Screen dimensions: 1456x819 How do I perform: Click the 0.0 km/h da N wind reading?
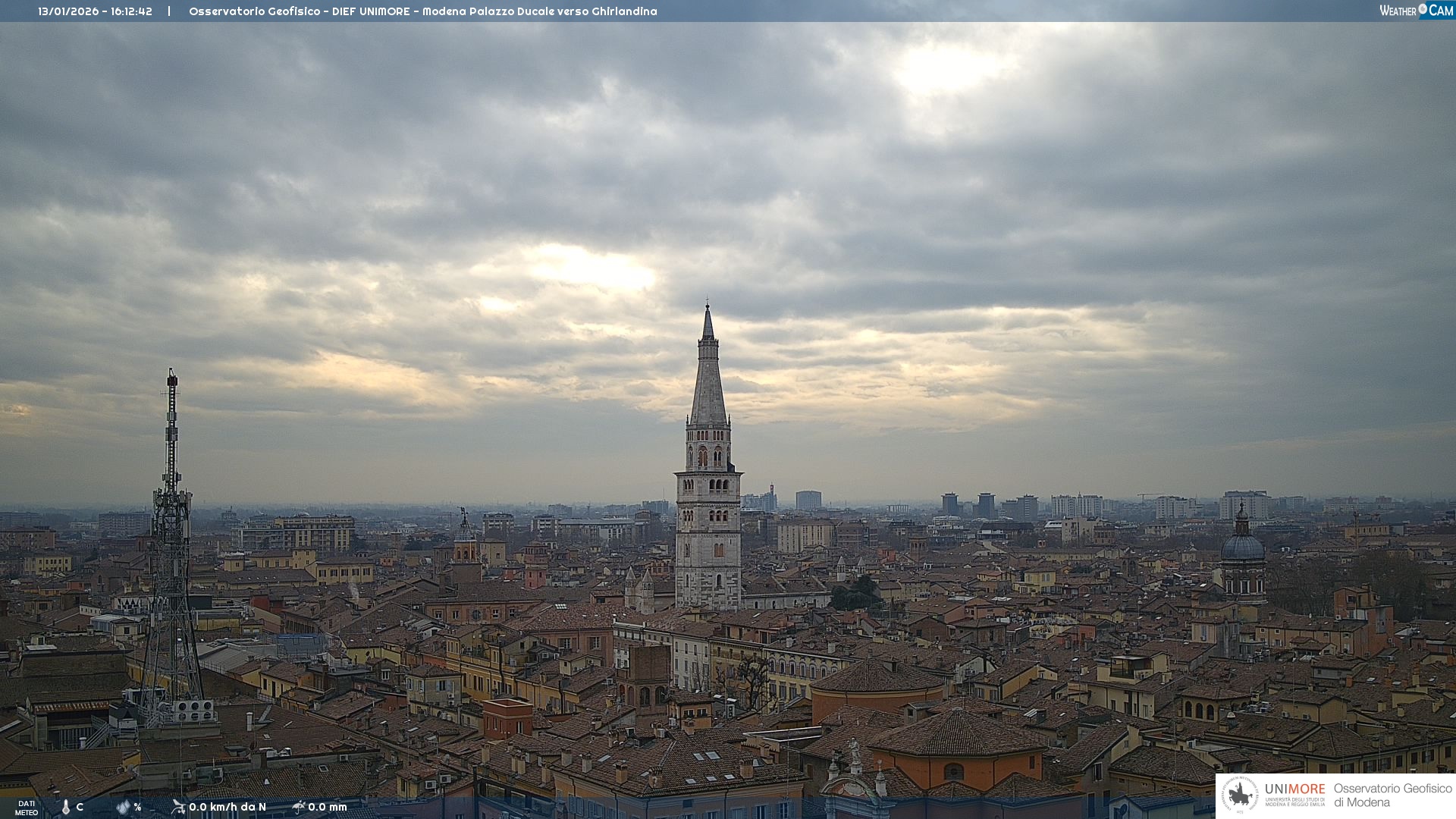point(227,807)
